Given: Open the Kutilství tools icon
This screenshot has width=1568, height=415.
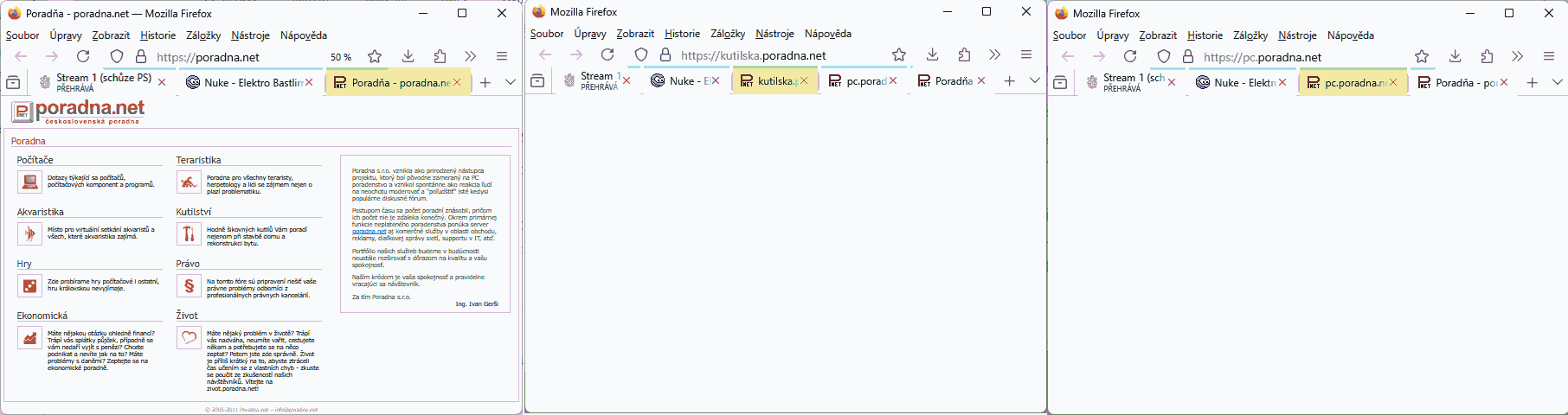Looking at the screenshot, I should (189, 233).
